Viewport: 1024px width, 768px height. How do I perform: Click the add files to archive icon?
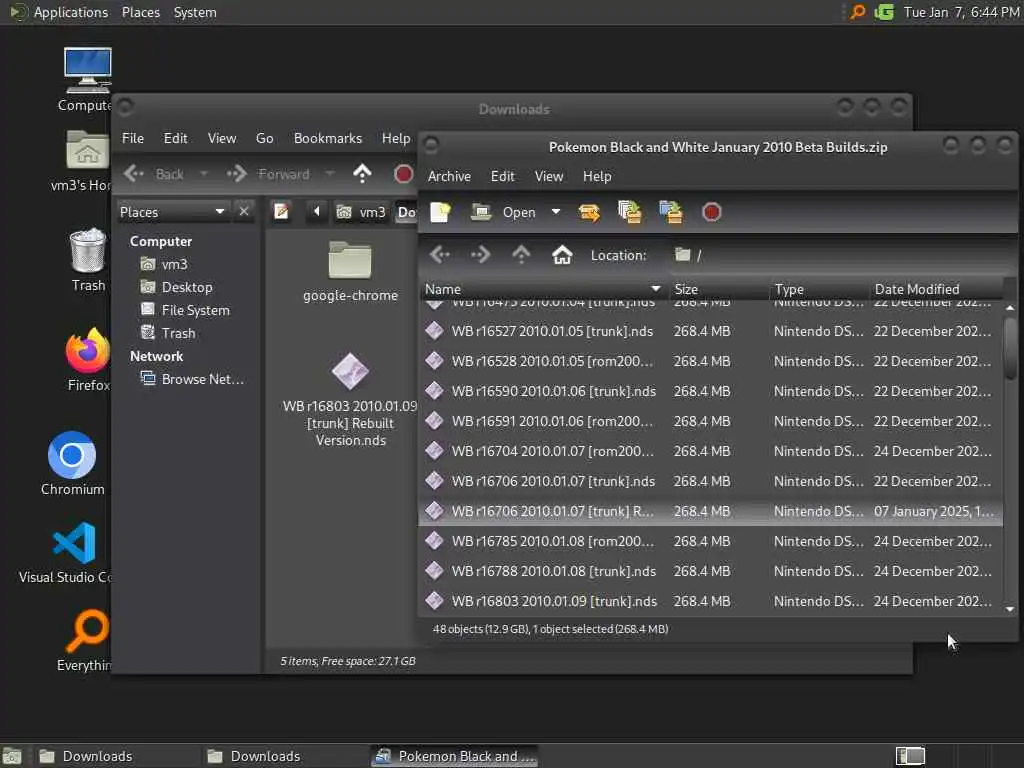point(630,212)
